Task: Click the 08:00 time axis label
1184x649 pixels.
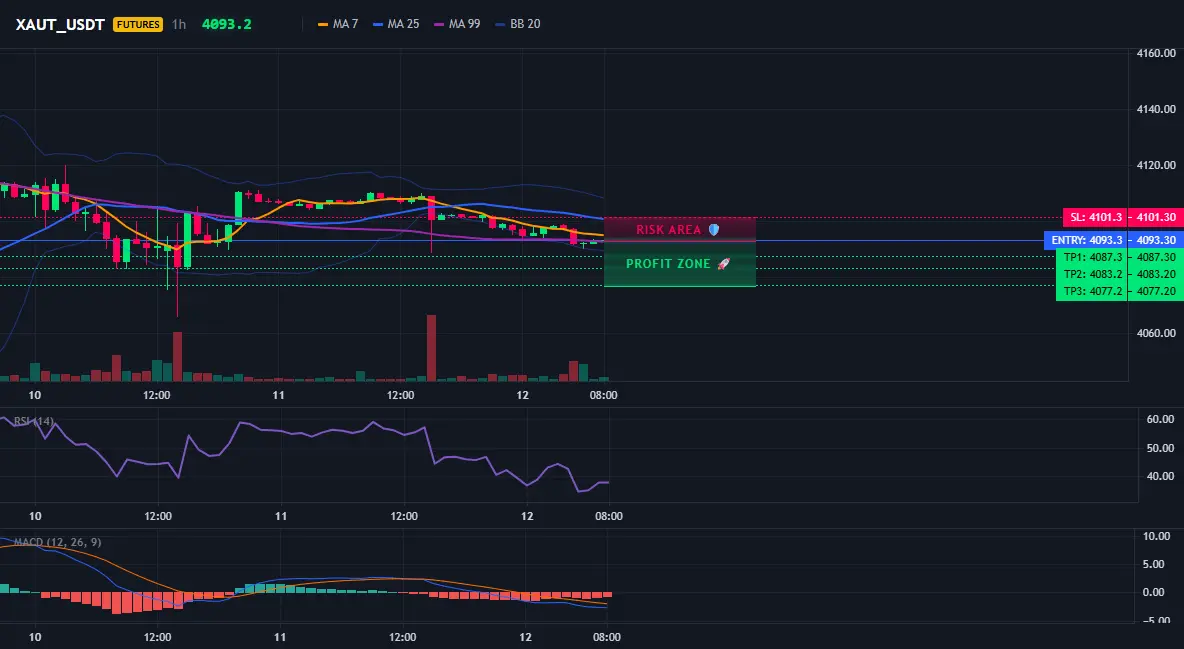Action: (603, 395)
